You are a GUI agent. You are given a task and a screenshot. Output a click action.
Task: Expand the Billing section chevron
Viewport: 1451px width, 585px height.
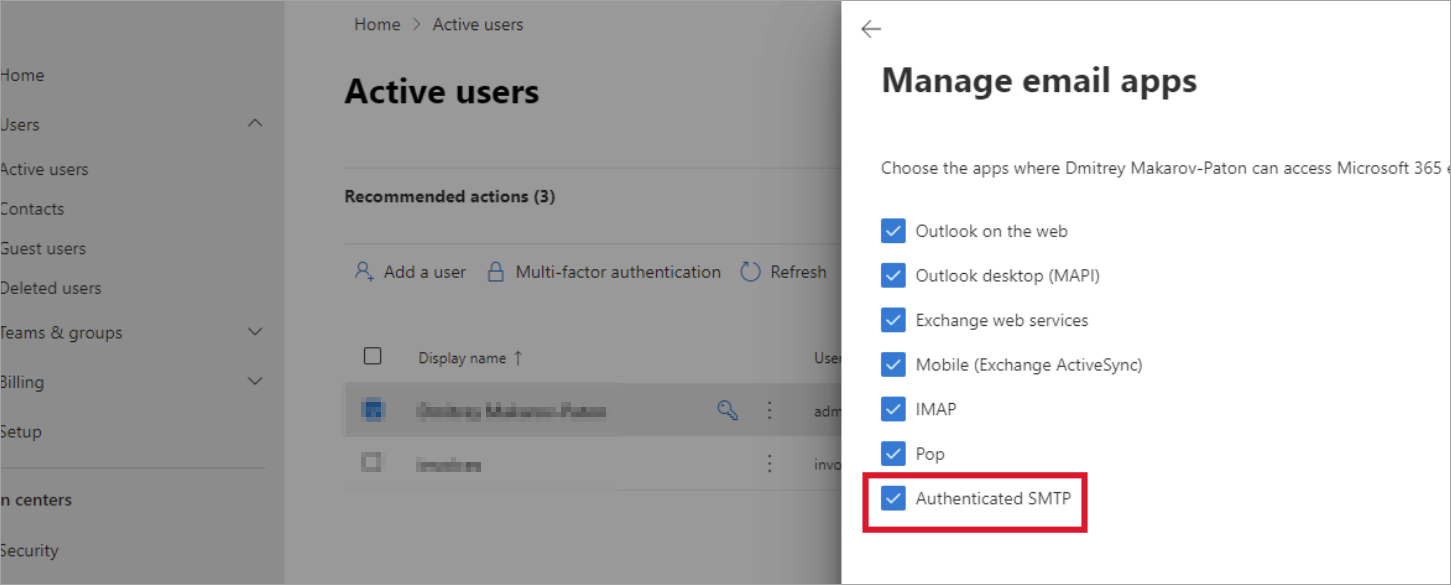pos(255,381)
